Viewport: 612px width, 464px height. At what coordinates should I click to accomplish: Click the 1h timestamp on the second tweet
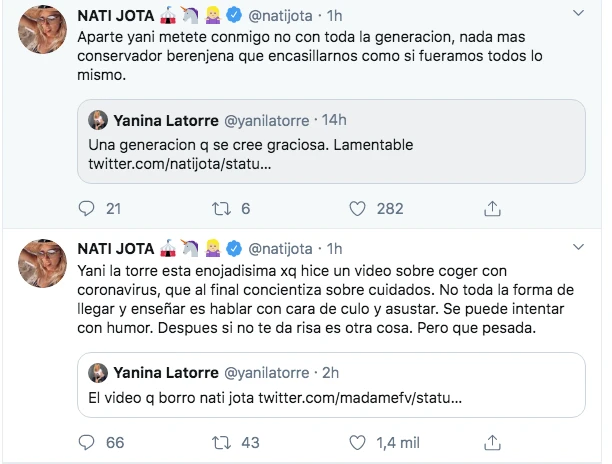click(x=335, y=247)
